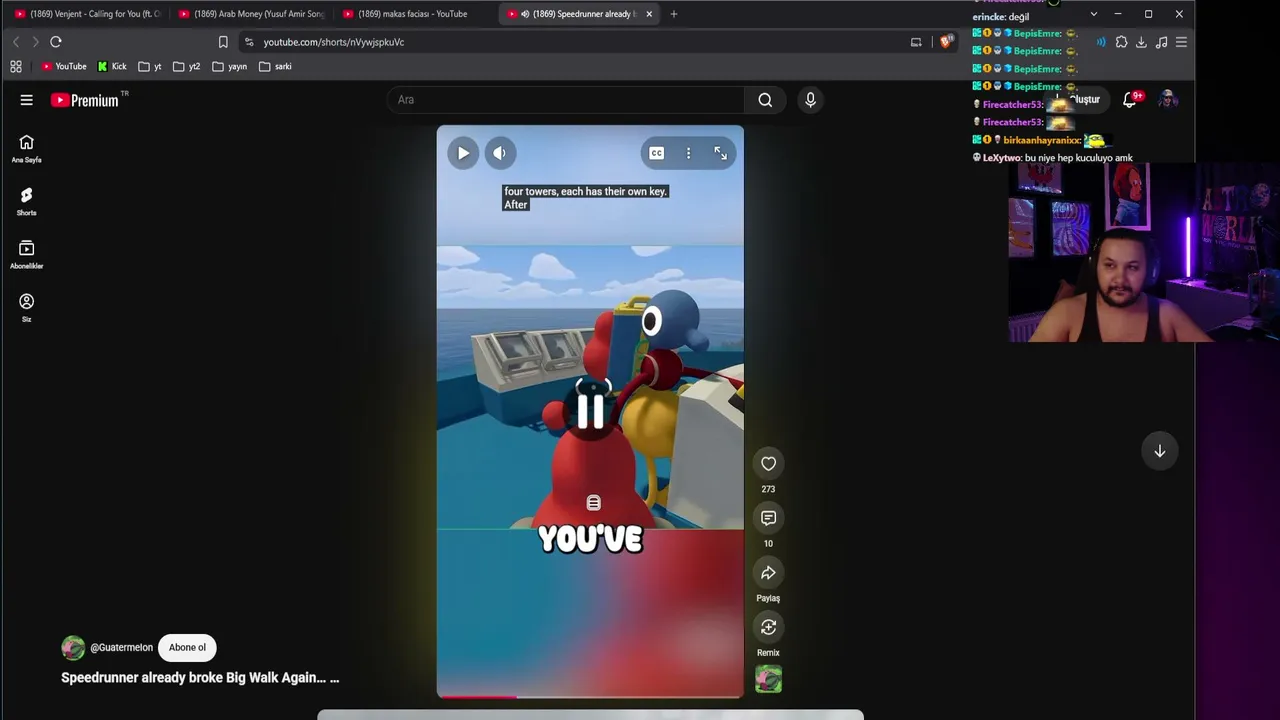Image resolution: width=1280 pixels, height=720 pixels.
Task: Open a new browser tab
Action: pos(674,14)
